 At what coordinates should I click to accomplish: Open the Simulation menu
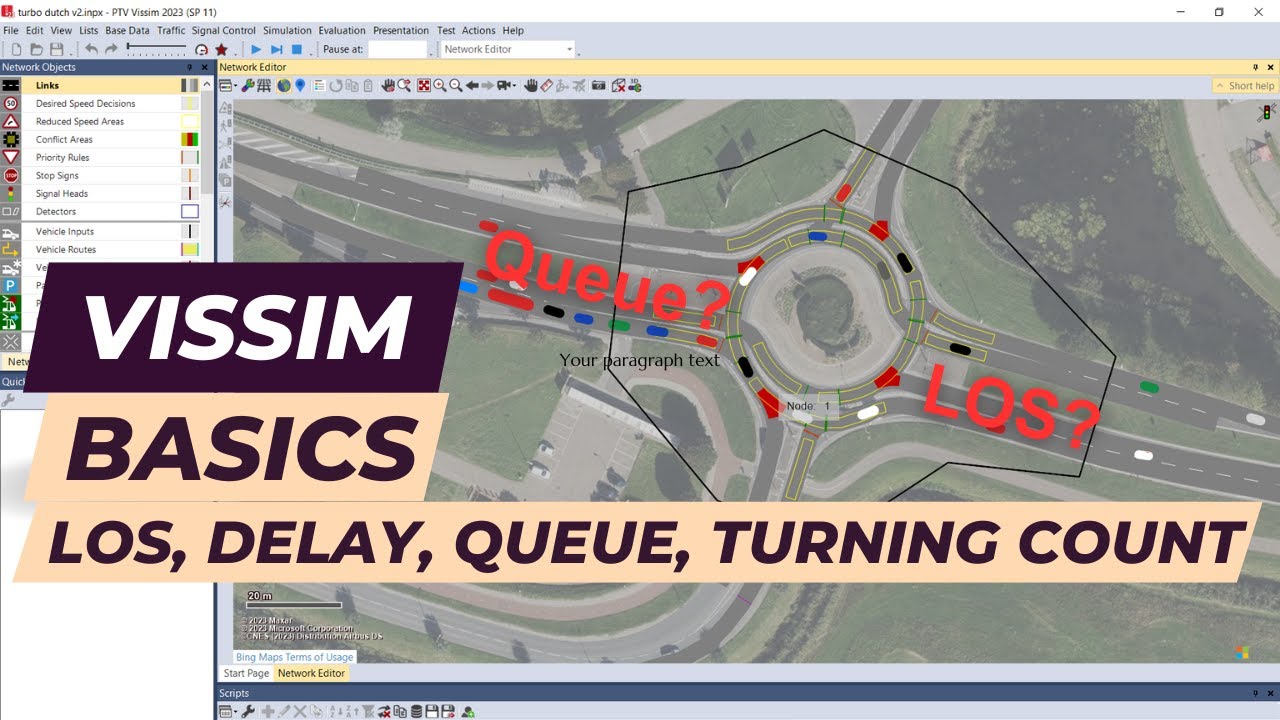[x=287, y=30]
